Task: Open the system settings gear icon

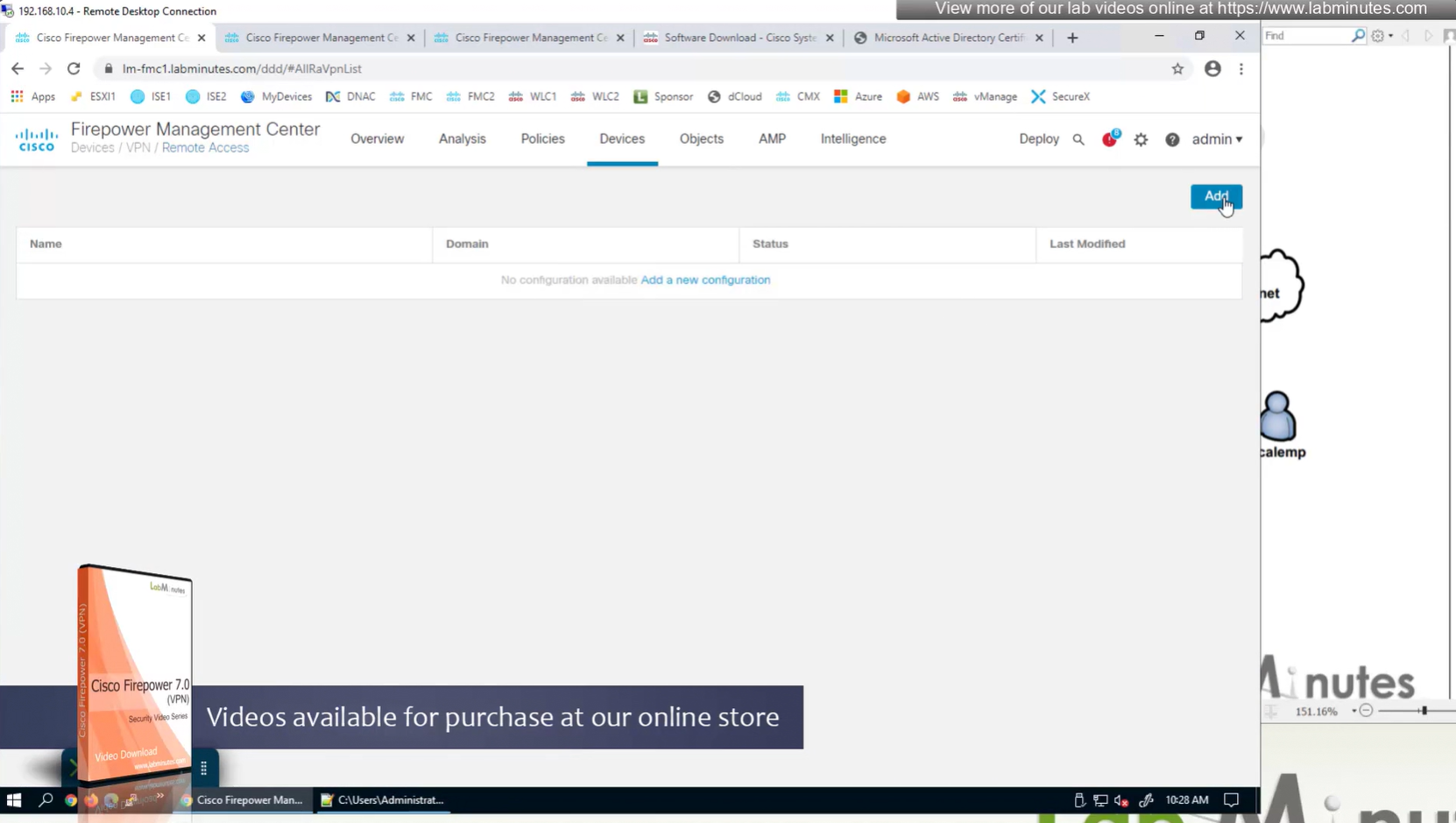Action: tap(1141, 139)
